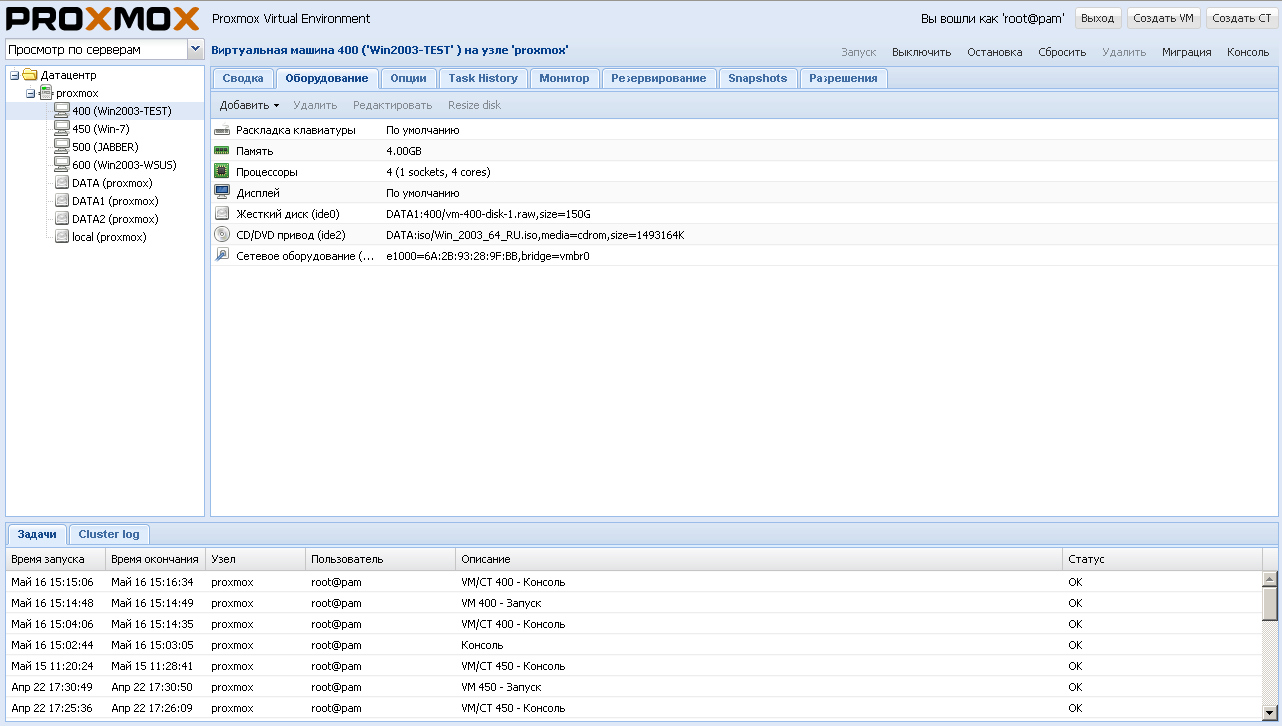Click the Resize disk toolbar button
Screen dimensions: 1282x726
click(x=475, y=105)
